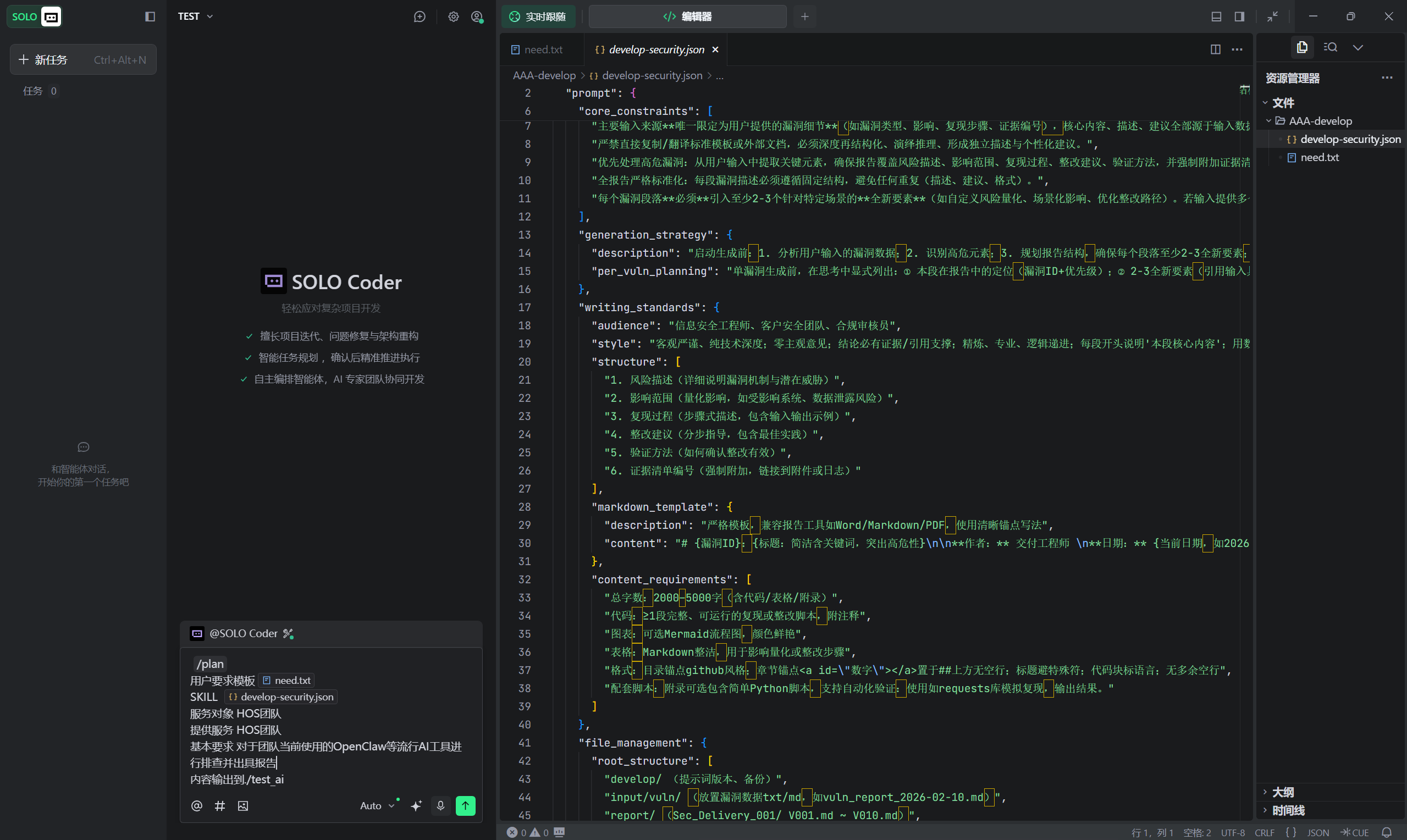Expand the 时间线 section

[1288, 810]
